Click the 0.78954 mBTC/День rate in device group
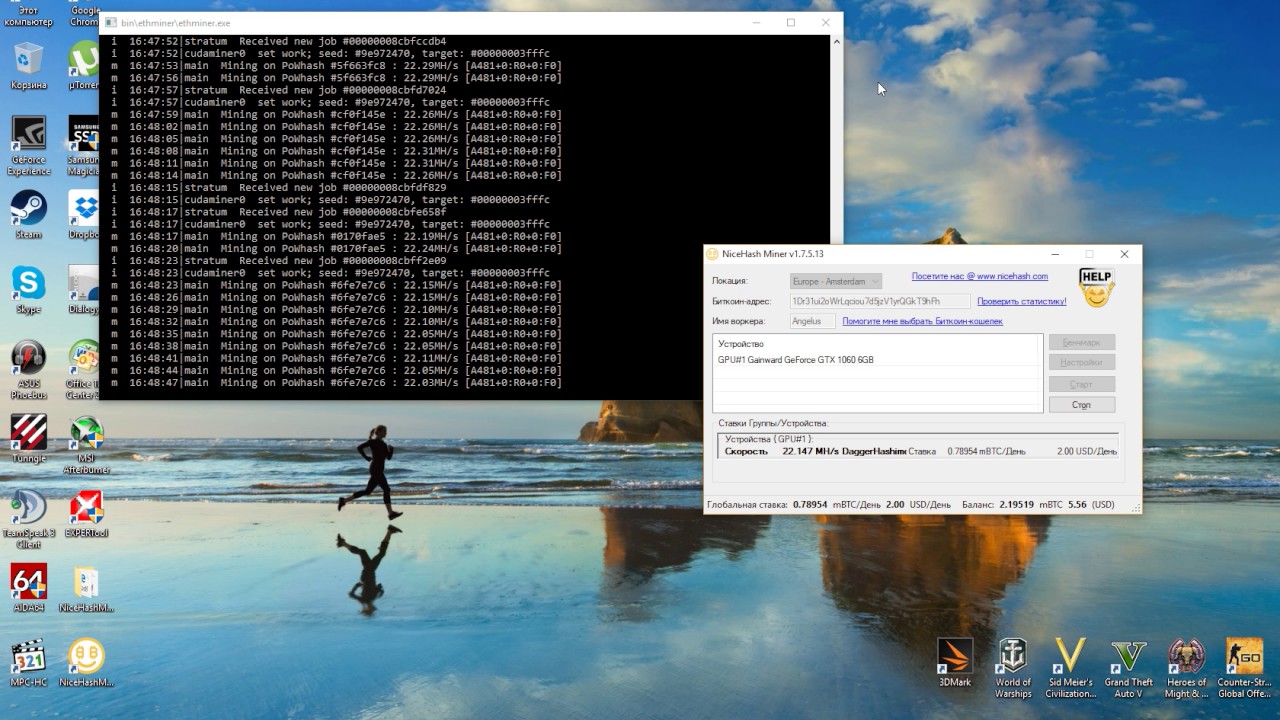This screenshot has height=720, width=1280. coord(985,451)
